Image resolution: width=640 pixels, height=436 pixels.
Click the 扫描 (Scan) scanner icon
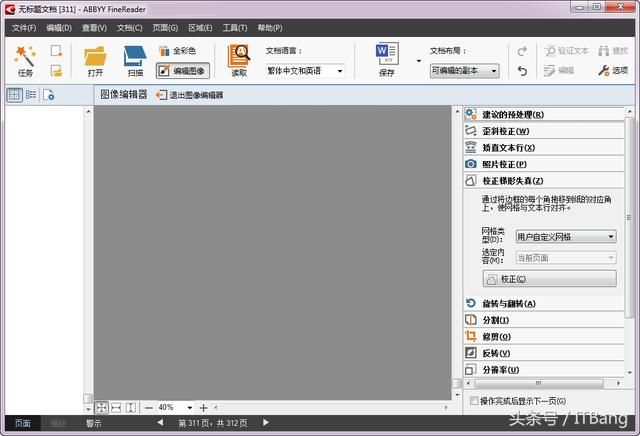[x=135, y=61]
